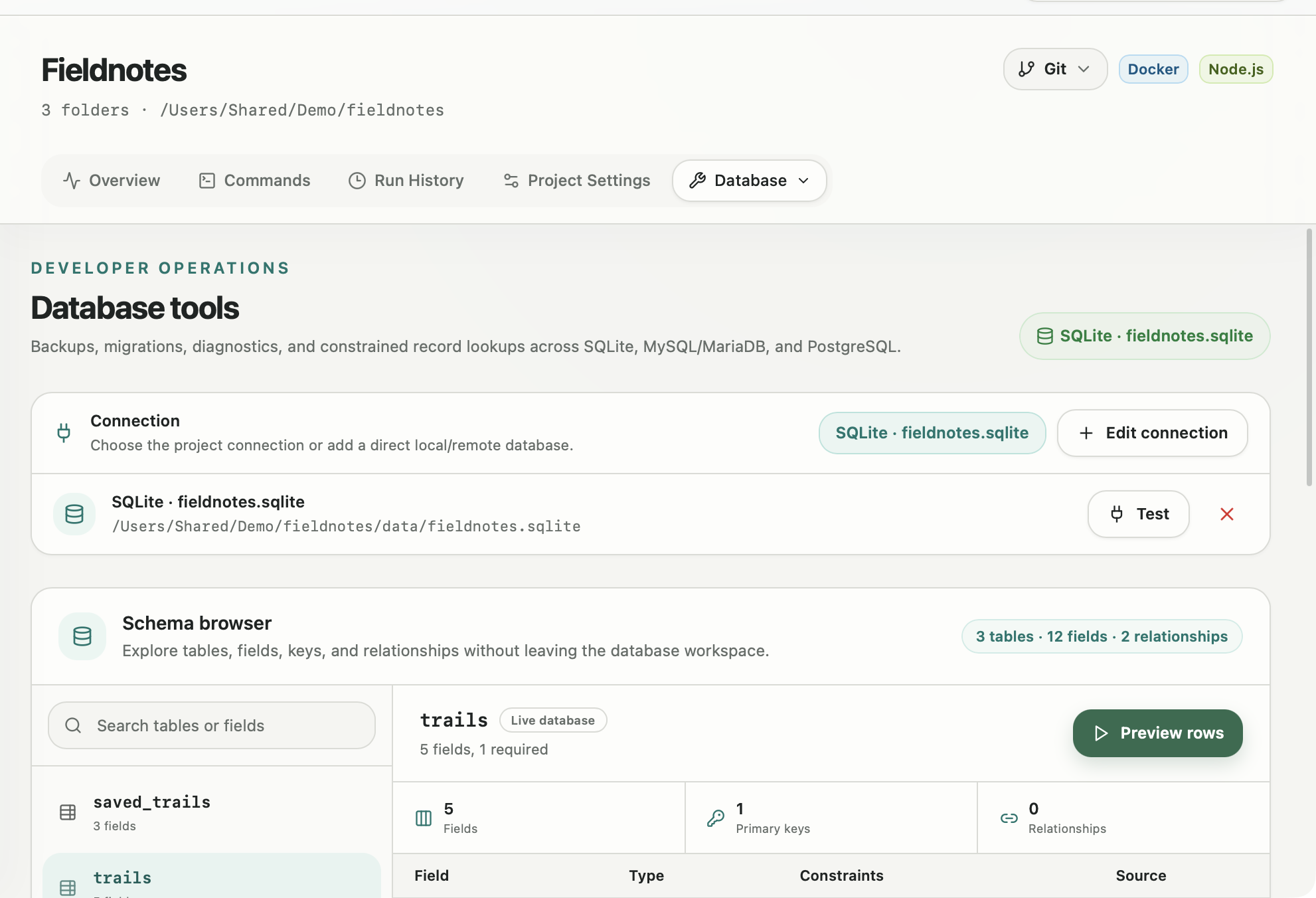
Task: Click the plug icon next to Connection heading
Action: [64, 433]
